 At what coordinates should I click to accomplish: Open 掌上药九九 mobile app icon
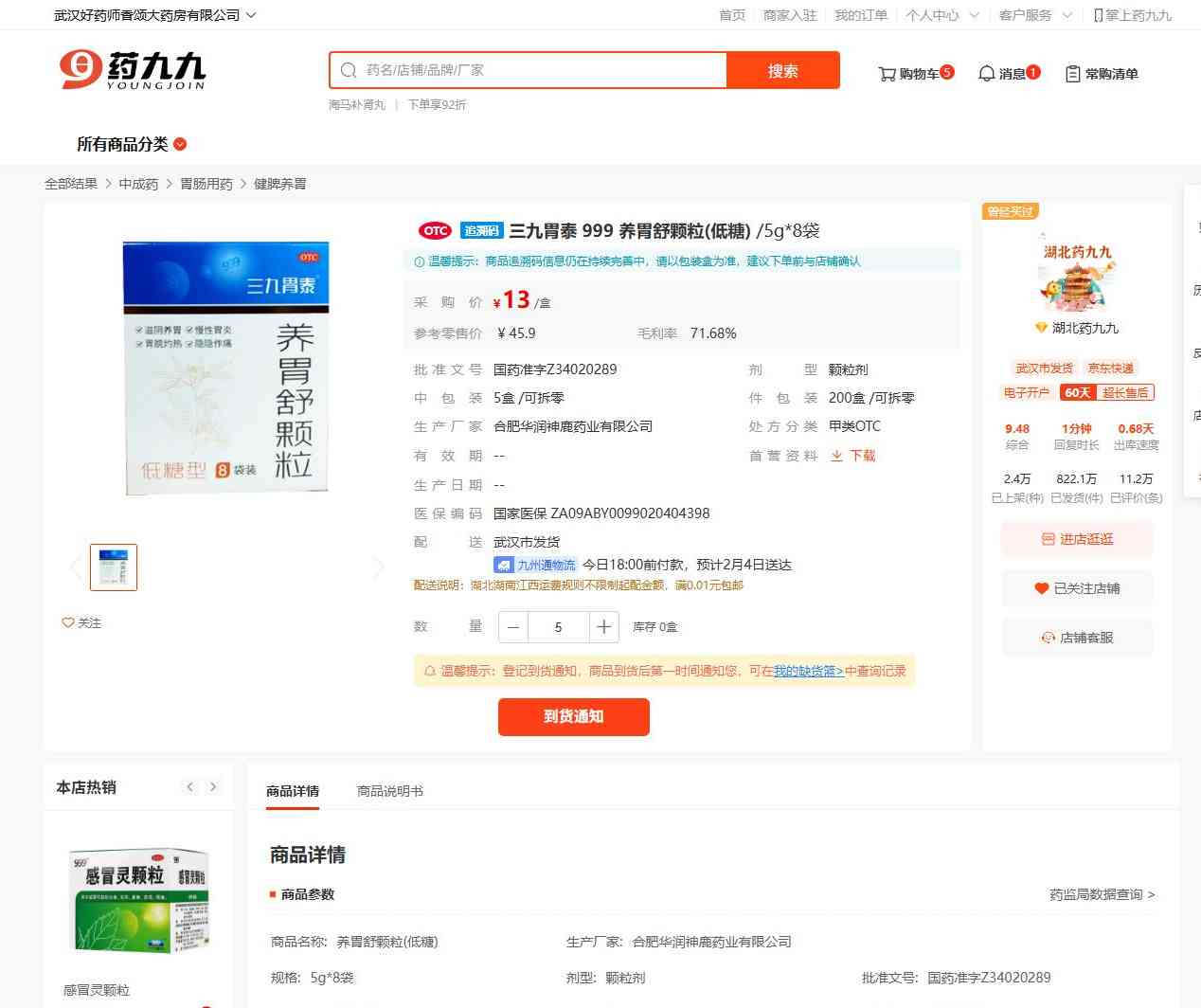(1098, 15)
